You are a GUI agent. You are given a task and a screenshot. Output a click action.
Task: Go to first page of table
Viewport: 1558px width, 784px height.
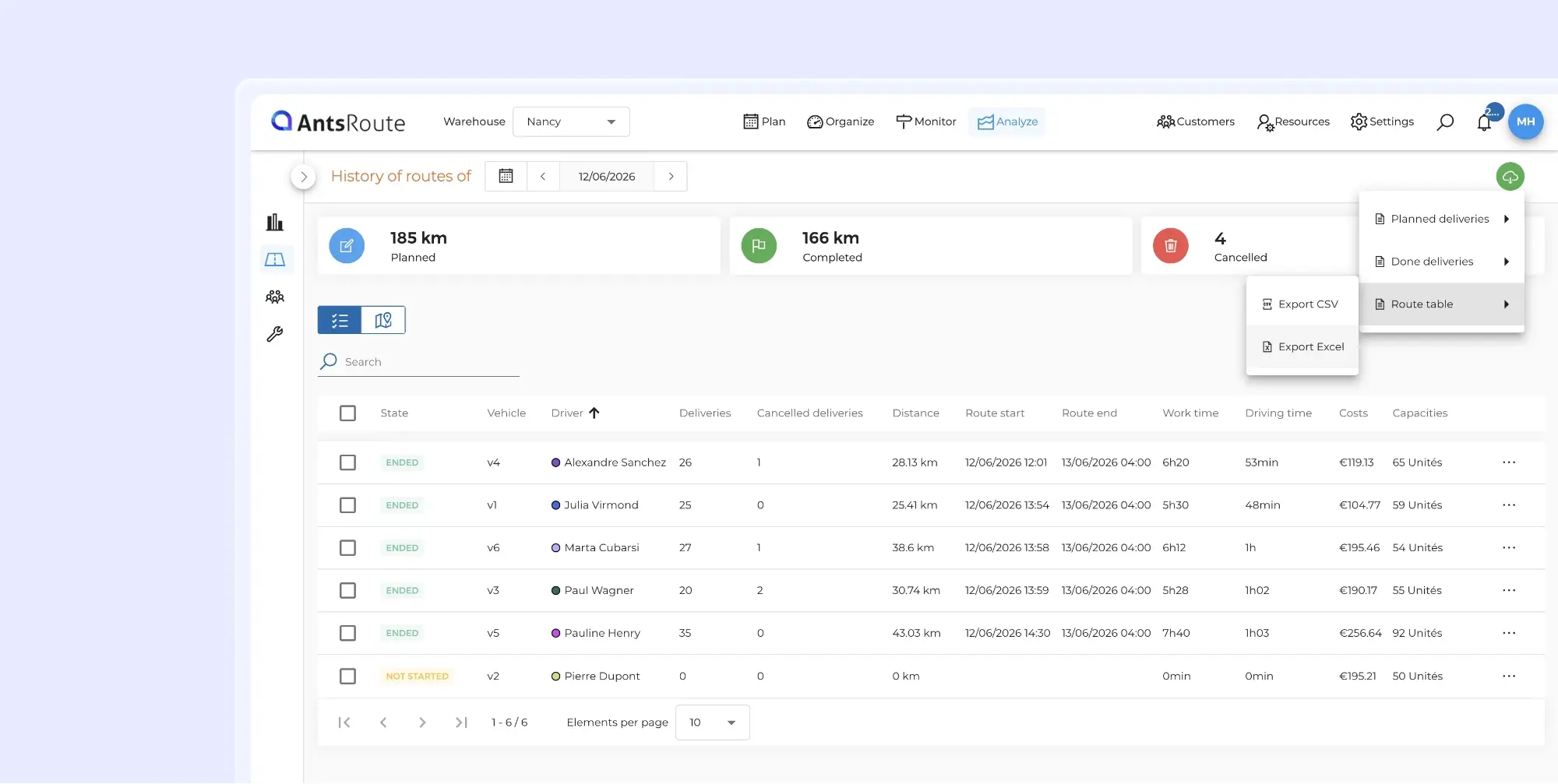pos(344,722)
